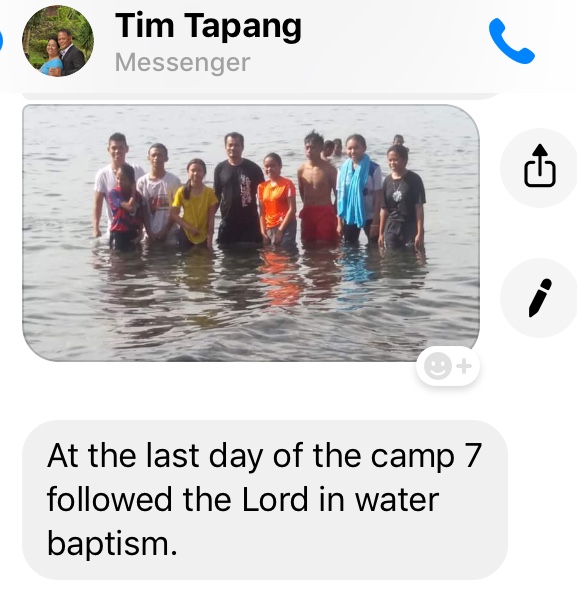Tap the blue back arrow at left edge
The width and height of the screenshot is (577, 591).
pos(1,41)
